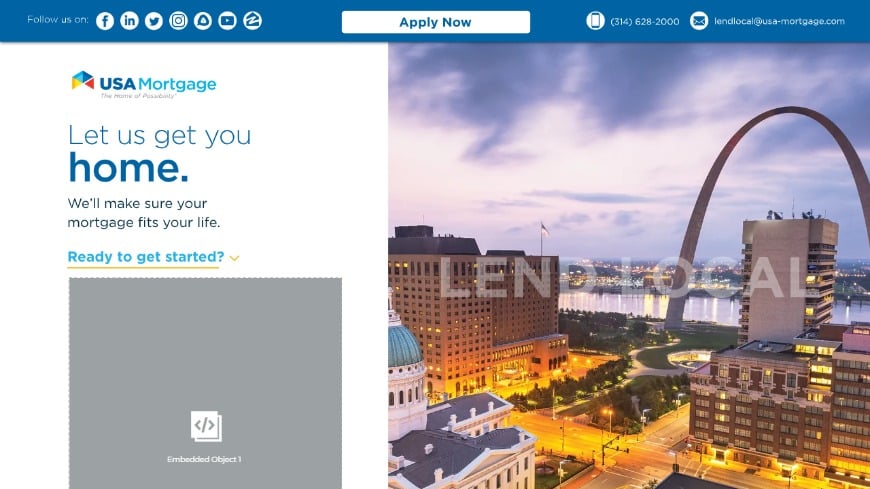Click the icon between Instagram and YouTube
Screen dimensions: 870x489
(x=203, y=21)
